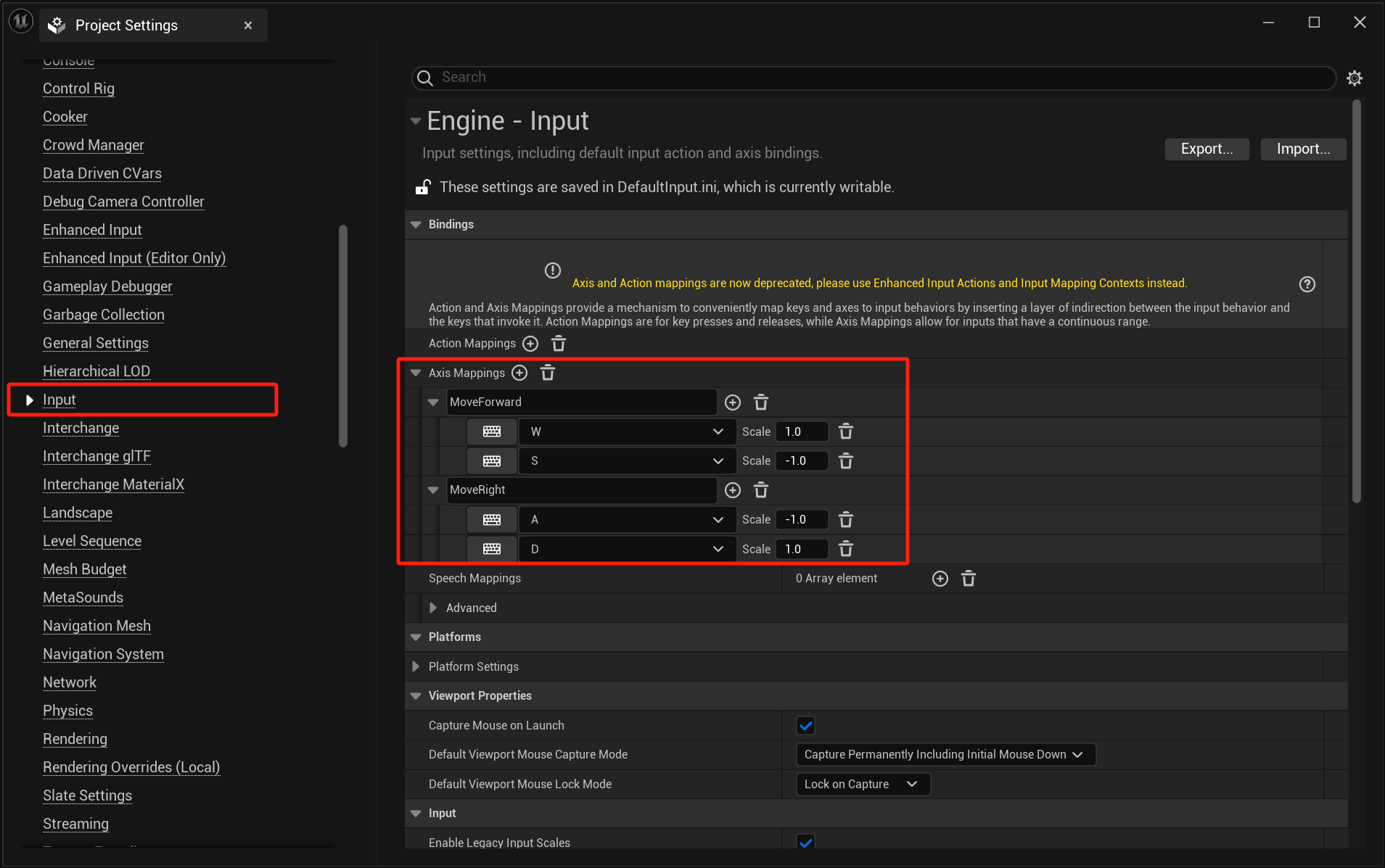Screen dimensions: 1385x868
Task: Open the W key dropdown
Action: (x=628, y=431)
